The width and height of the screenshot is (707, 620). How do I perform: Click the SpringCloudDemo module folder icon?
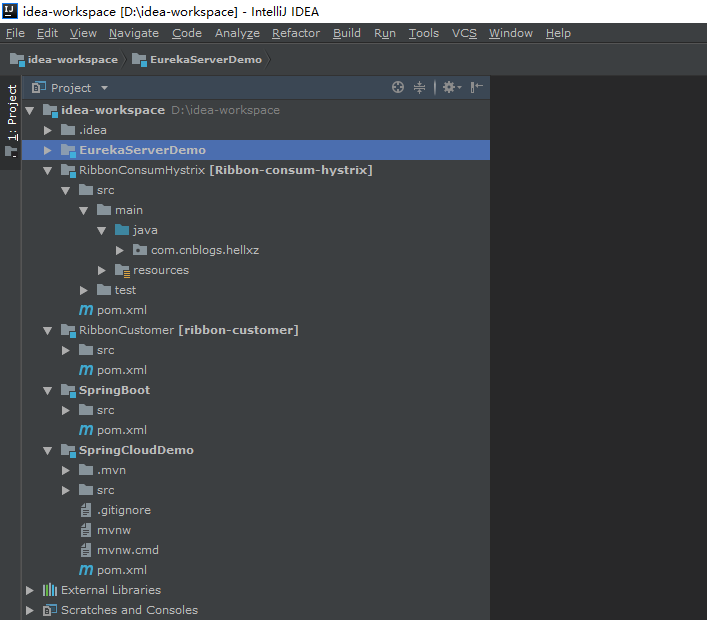click(68, 451)
